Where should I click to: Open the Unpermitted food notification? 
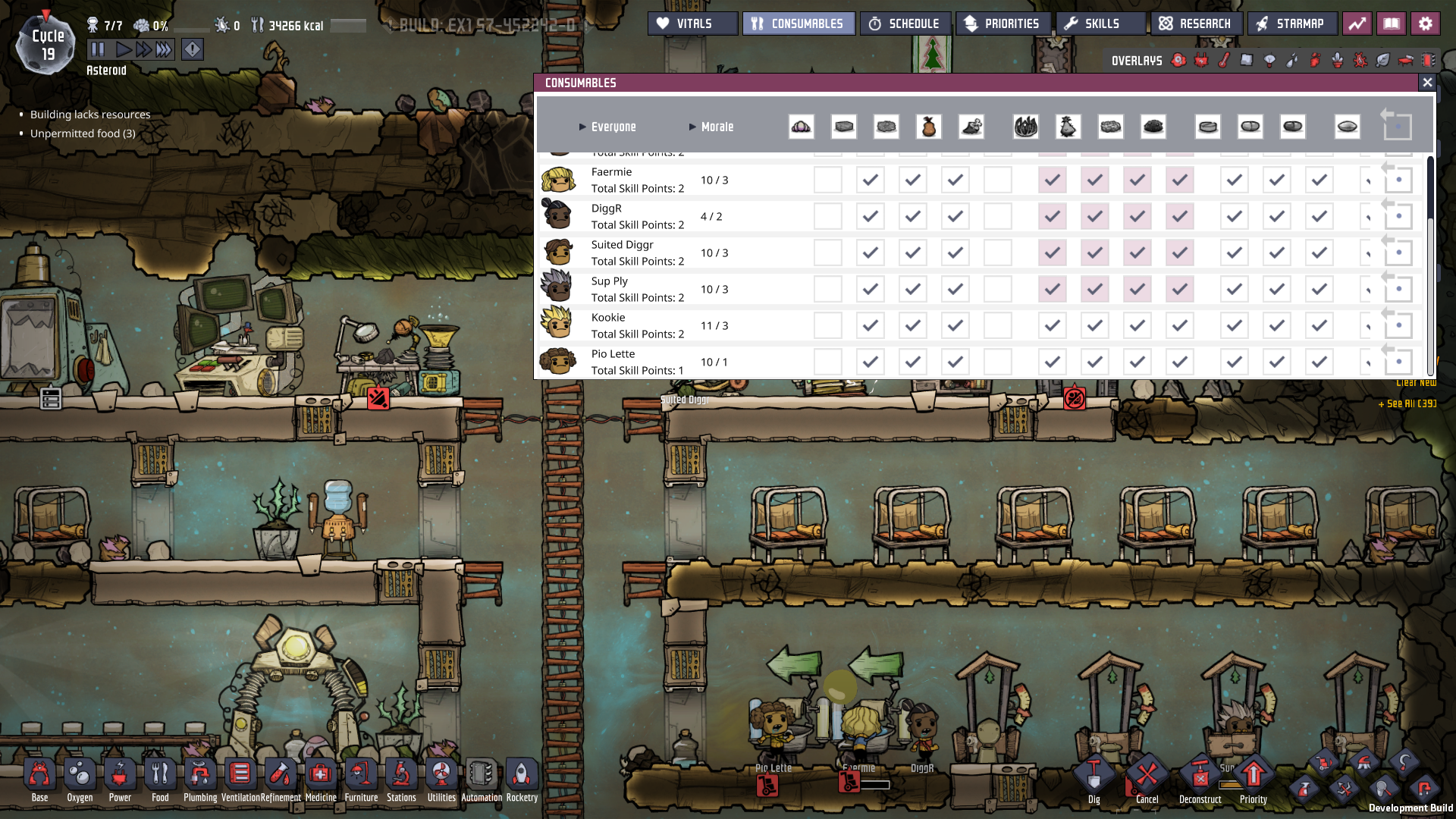83,133
